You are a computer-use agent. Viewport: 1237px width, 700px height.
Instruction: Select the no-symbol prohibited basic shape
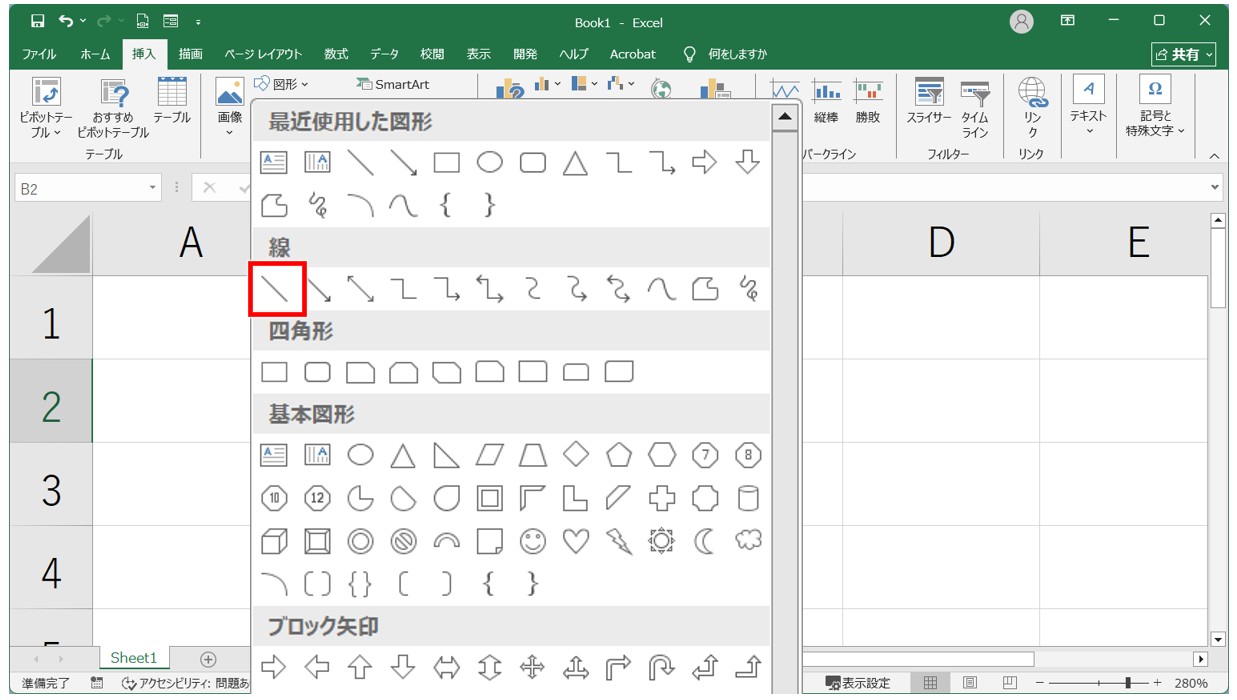point(404,542)
